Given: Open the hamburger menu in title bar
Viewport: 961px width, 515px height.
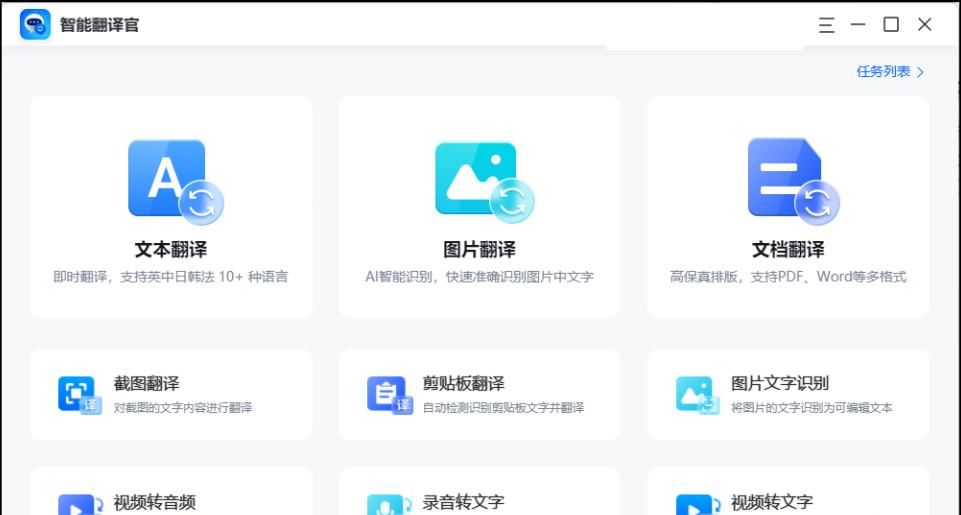Looking at the screenshot, I should (x=826, y=25).
